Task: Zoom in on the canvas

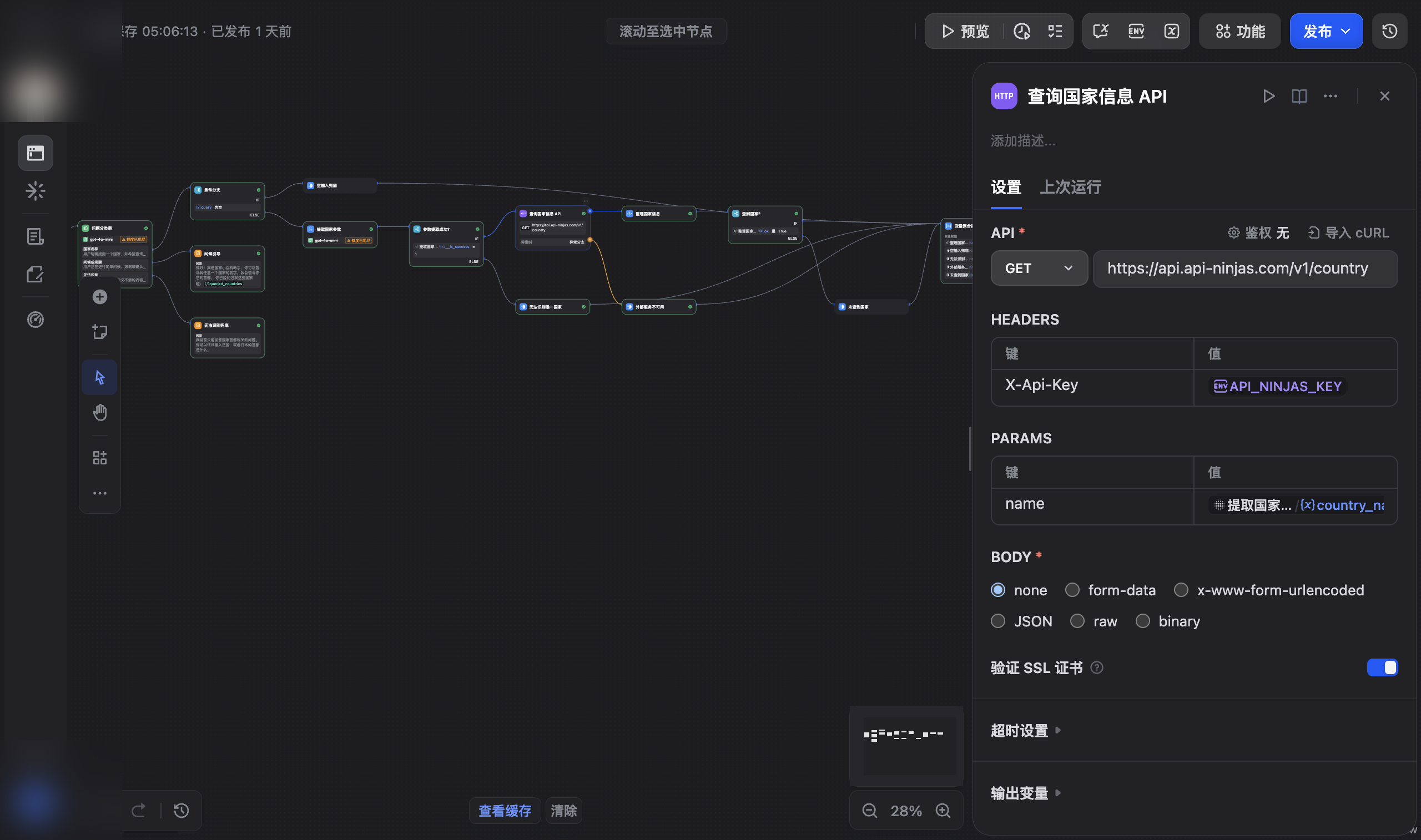Action: (943, 811)
